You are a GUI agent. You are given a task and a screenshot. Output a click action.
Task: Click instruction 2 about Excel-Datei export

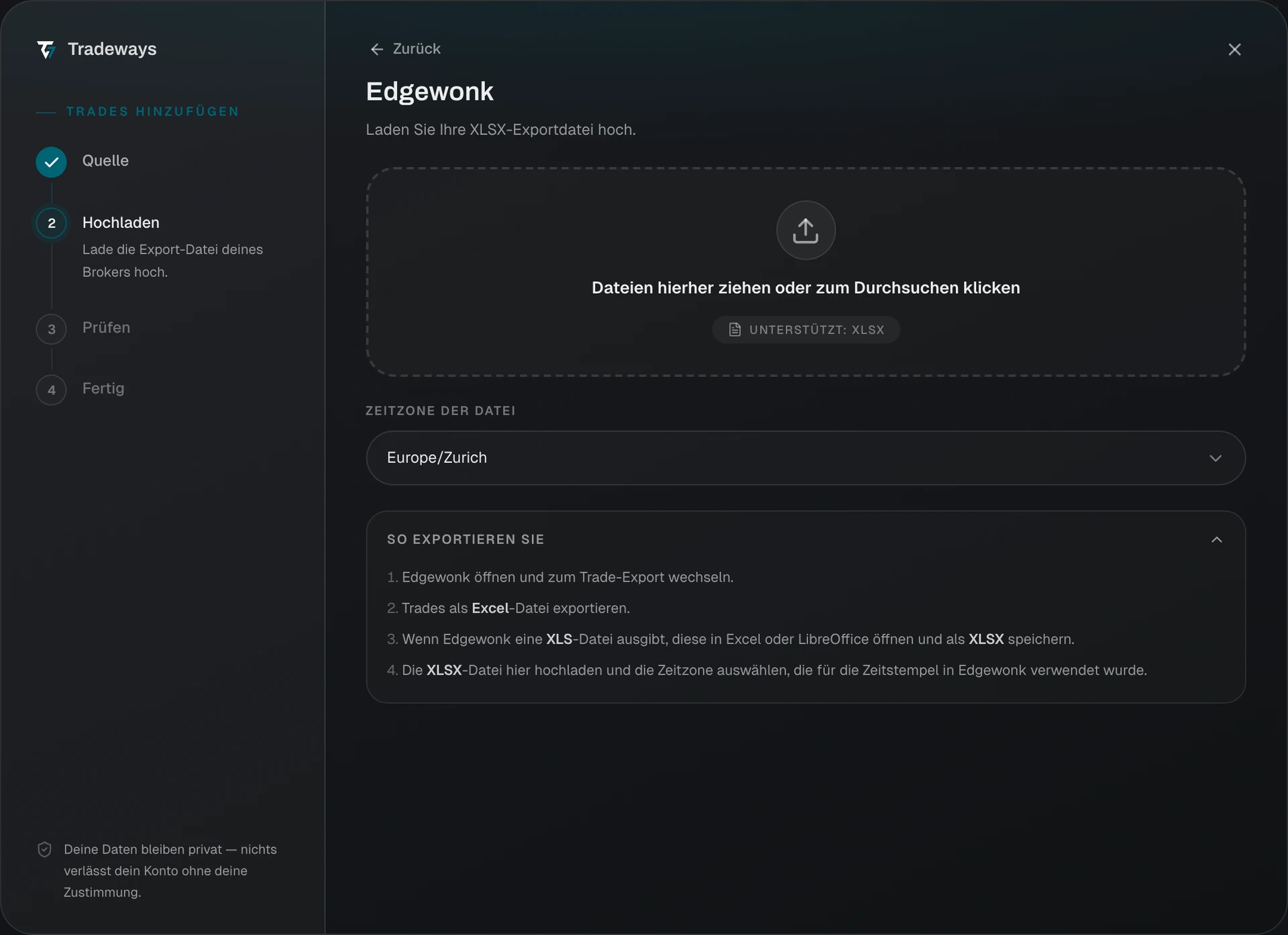[x=508, y=608]
